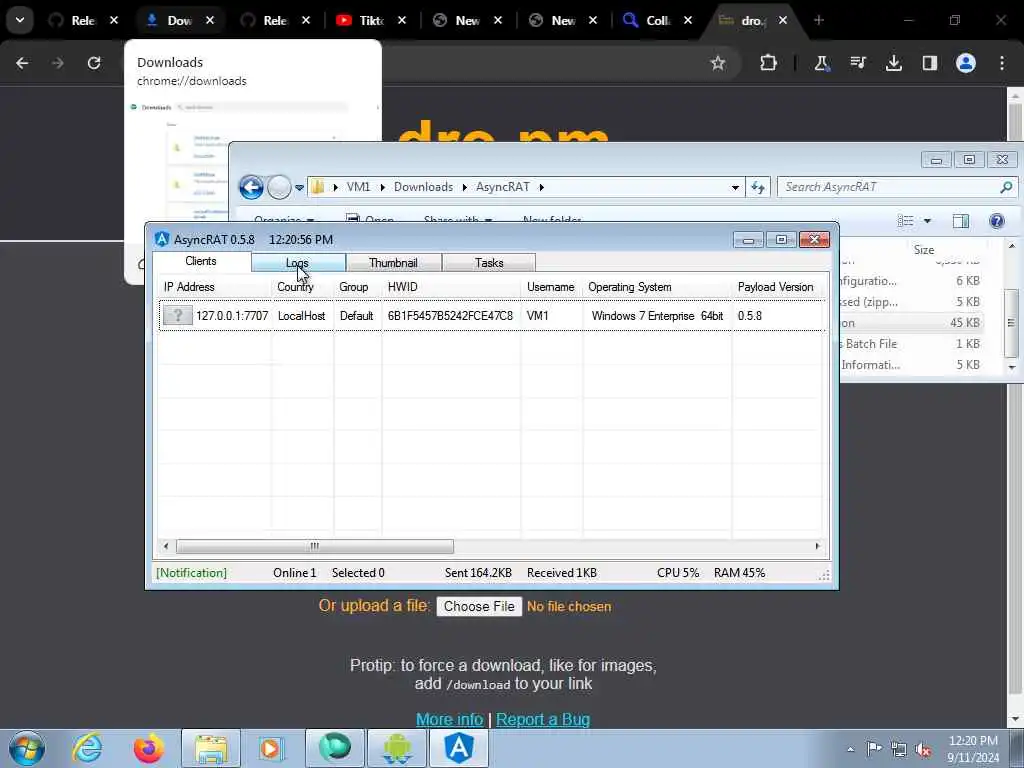Click the [Notification] status label

[x=191, y=573]
